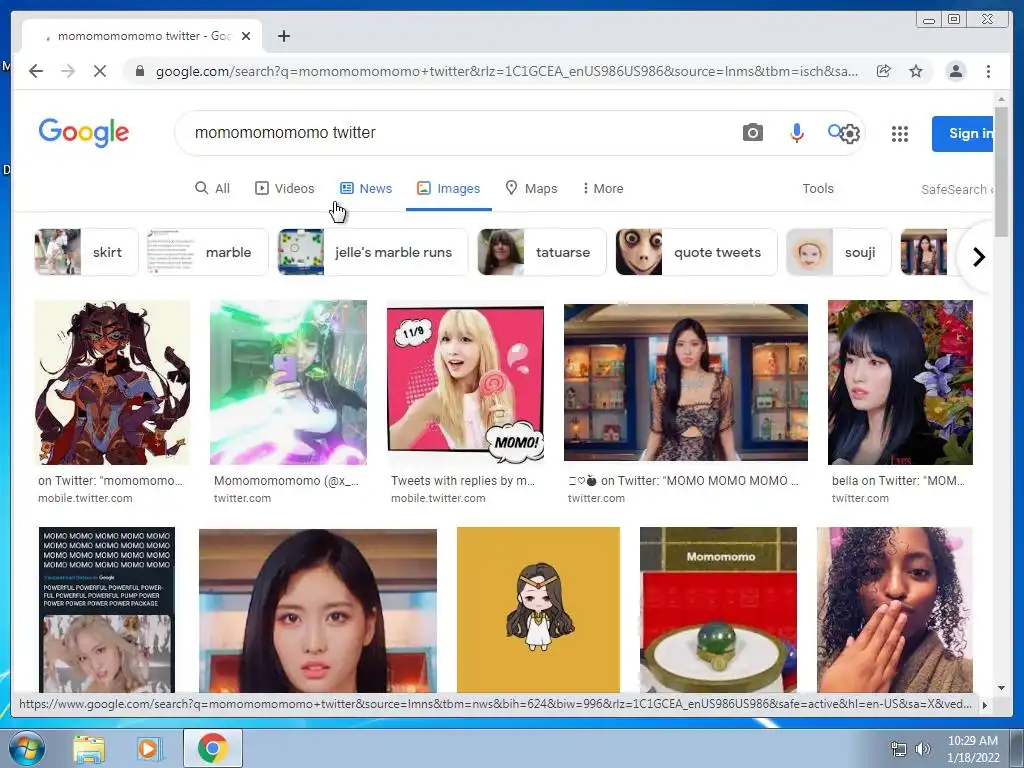Open the pink MOMO! comic thumbnail
This screenshot has width=1024, height=768.
click(465, 383)
